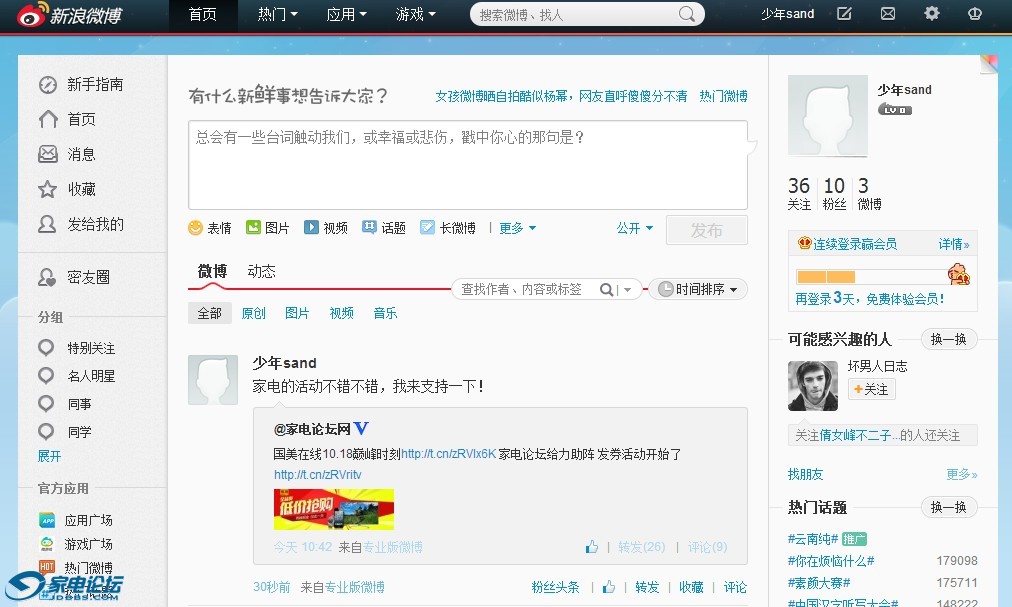Filter posts by 图片

coord(298,313)
